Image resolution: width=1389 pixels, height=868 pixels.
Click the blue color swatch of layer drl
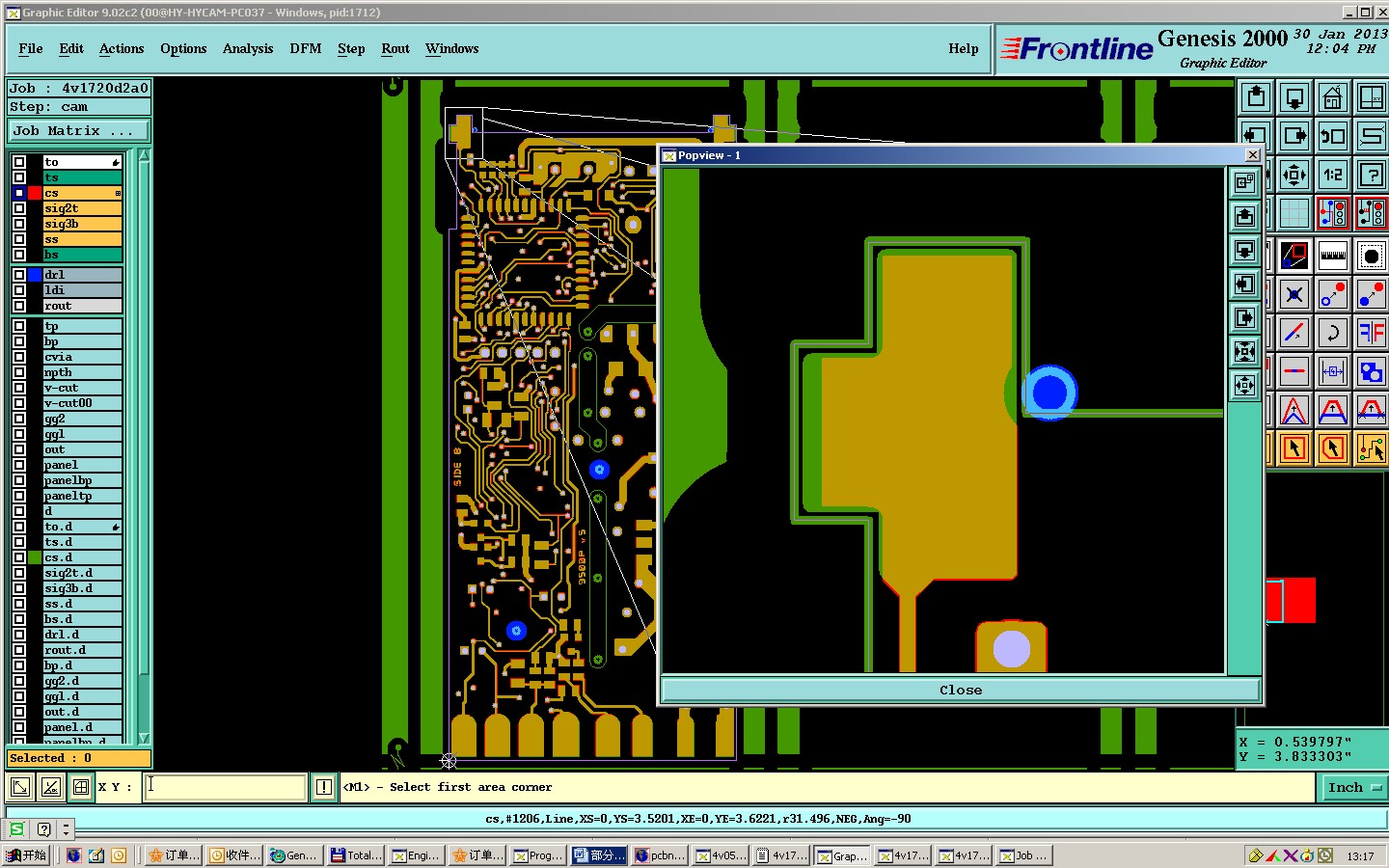(x=35, y=275)
